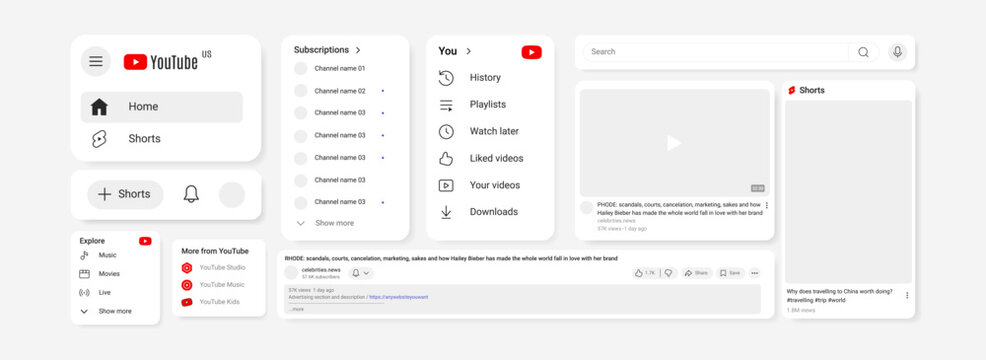986x360 pixels.
Task: Open Your videos play-box icon
Action: pyautogui.click(x=446, y=186)
